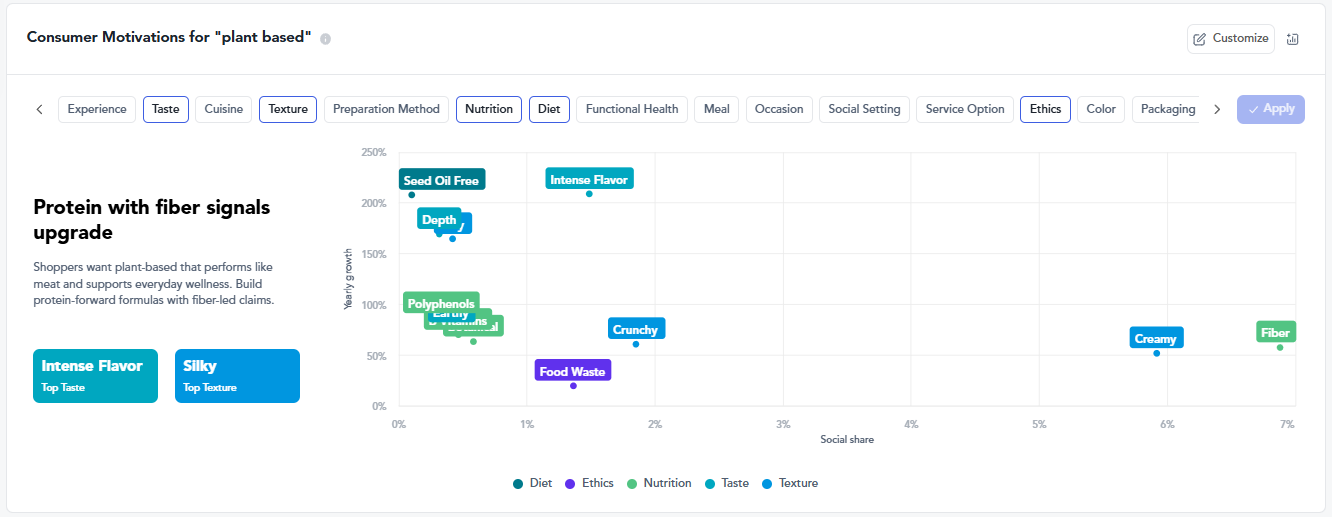Apply the selected category filters
The width and height of the screenshot is (1332, 517).
pos(1271,109)
